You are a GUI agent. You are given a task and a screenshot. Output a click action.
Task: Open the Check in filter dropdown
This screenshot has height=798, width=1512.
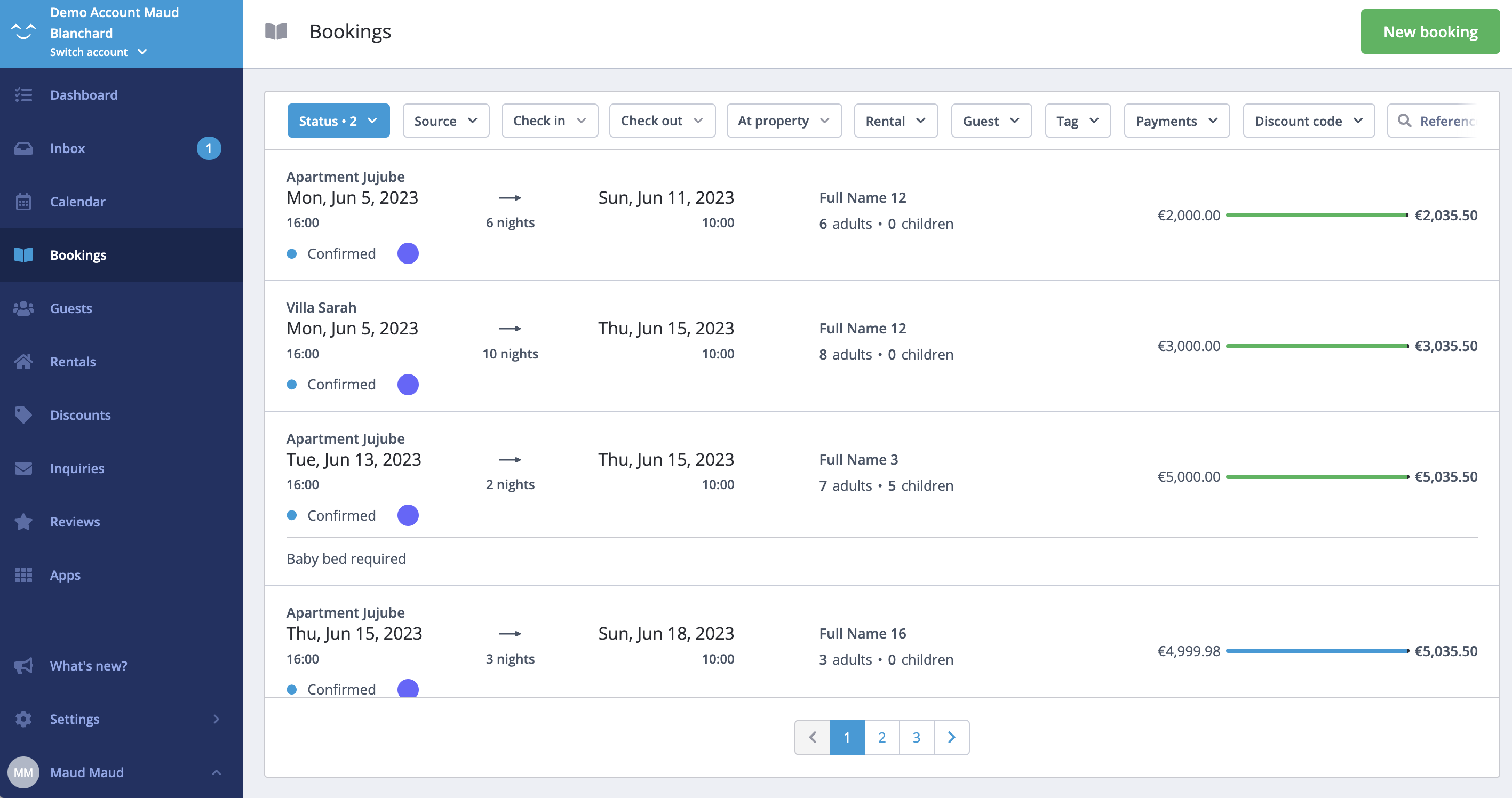[550, 121]
